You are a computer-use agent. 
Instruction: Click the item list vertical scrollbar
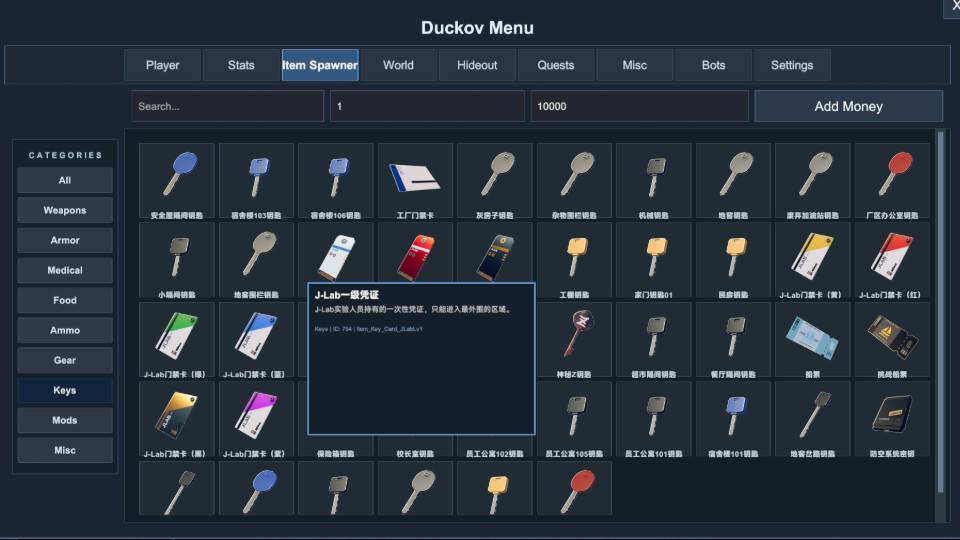pyautogui.click(x=940, y=310)
